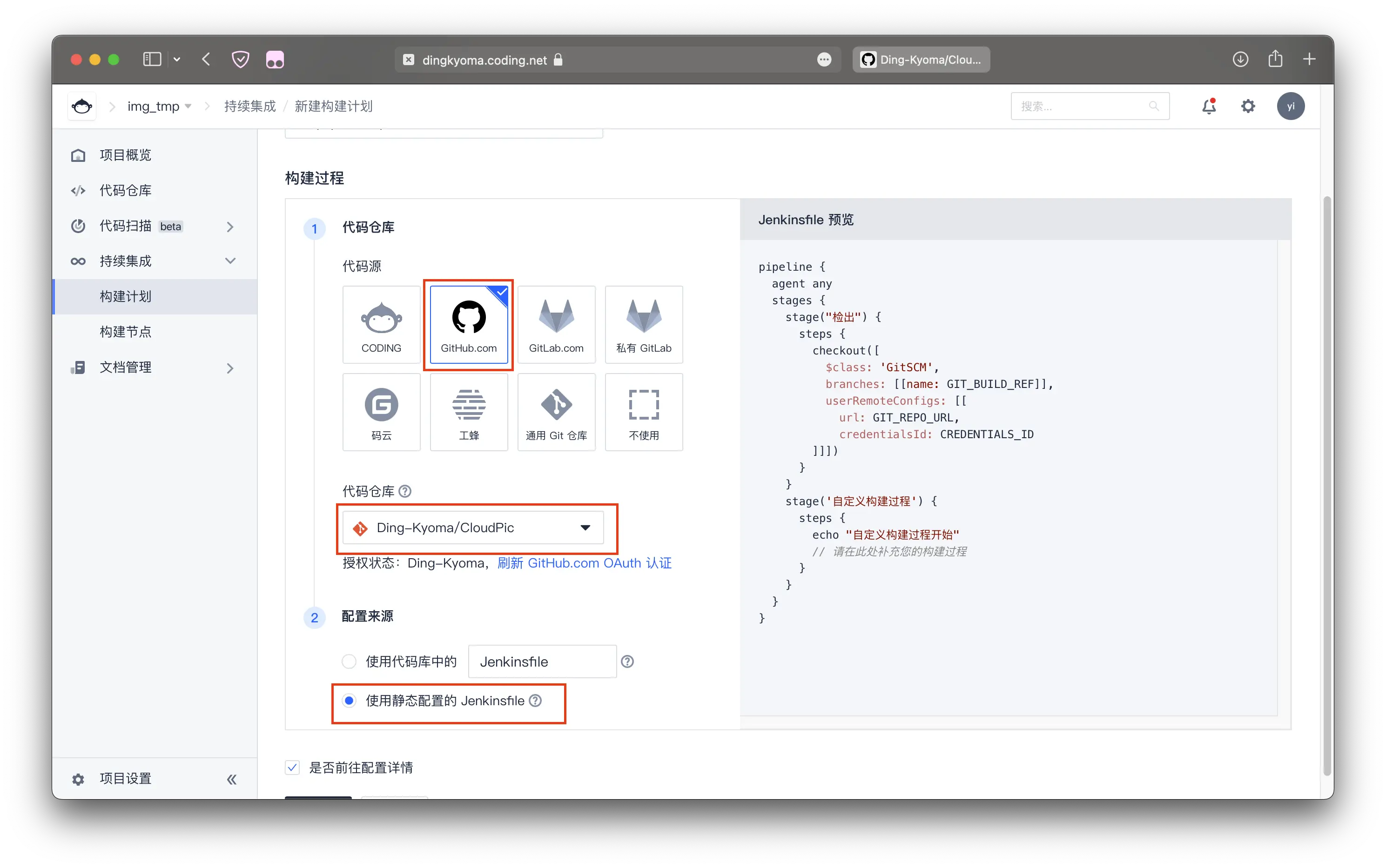This screenshot has height=868, width=1386.
Task: Select 使用静态配置的 Jenkinsfile radio option
Action: click(349, 701)
